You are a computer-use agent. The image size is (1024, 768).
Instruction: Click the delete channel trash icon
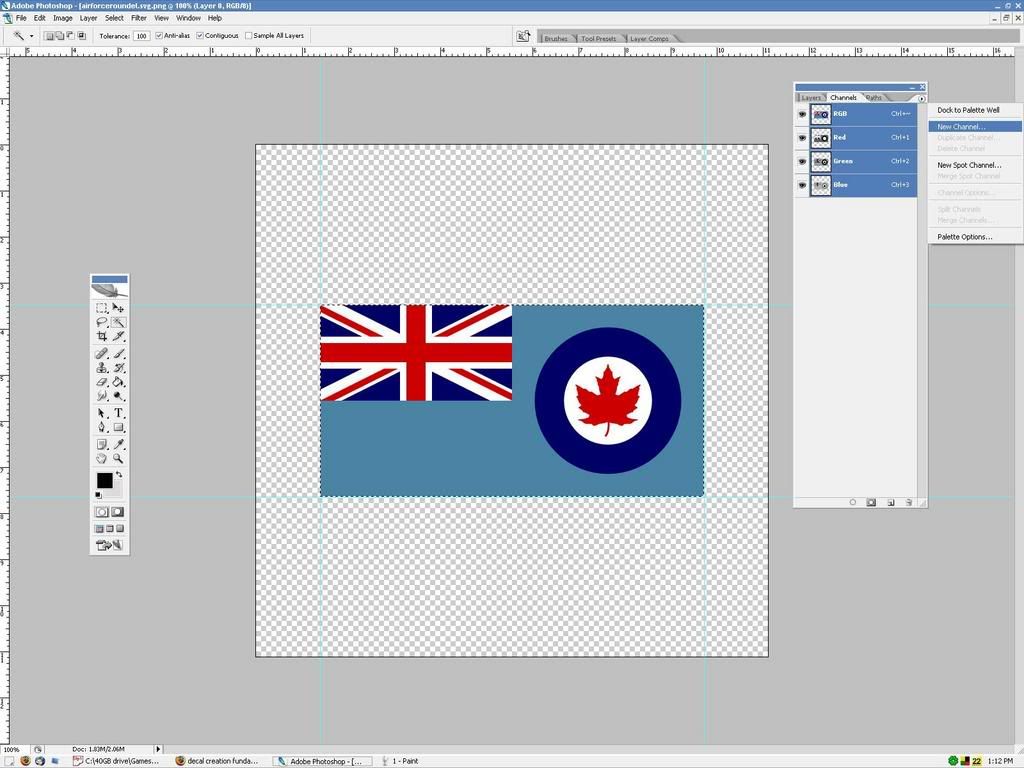click(908, 502)
